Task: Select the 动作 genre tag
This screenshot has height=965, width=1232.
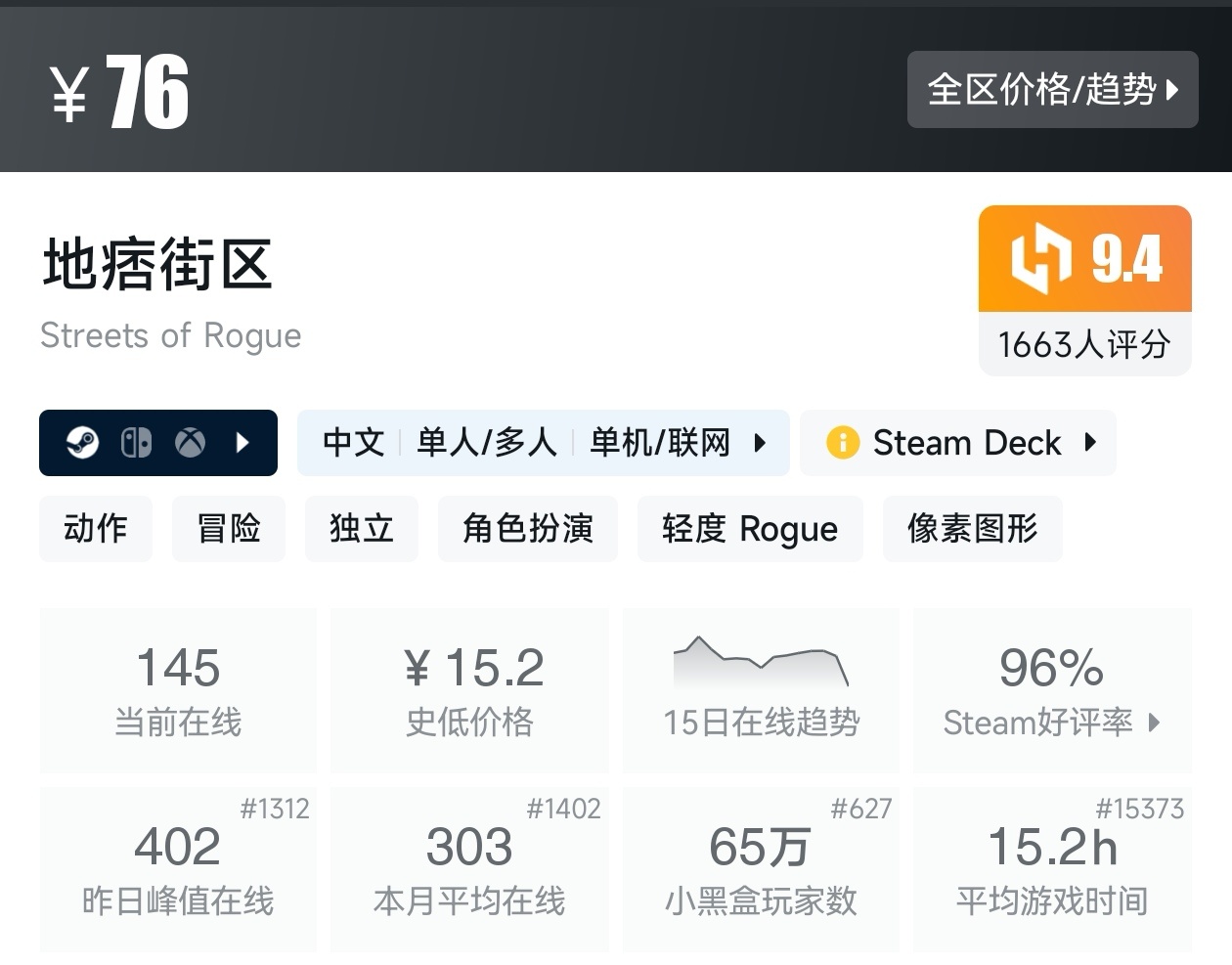Action: [x=96, y=529]
